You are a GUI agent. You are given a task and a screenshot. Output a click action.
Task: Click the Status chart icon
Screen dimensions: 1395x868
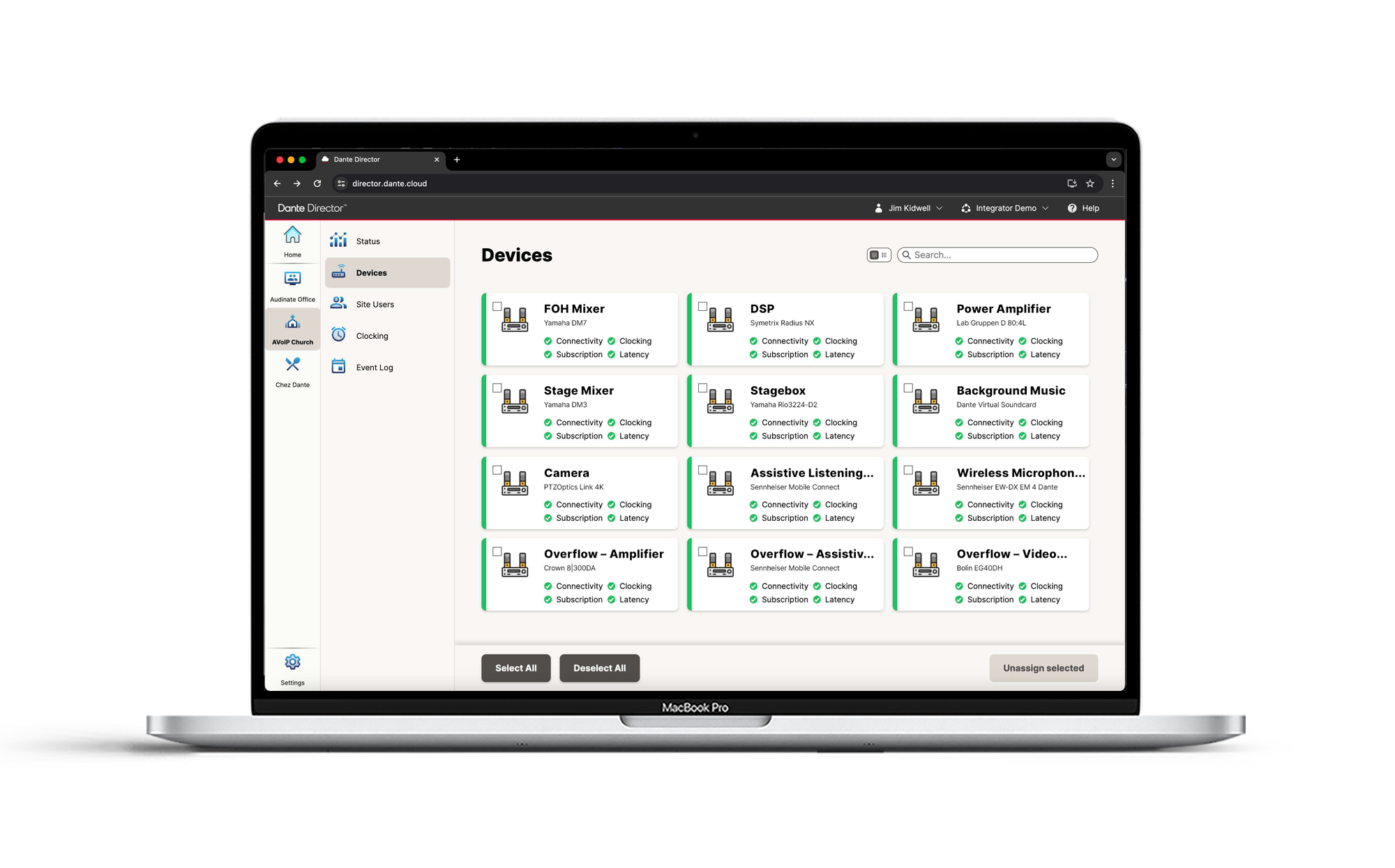click(338, 241)
